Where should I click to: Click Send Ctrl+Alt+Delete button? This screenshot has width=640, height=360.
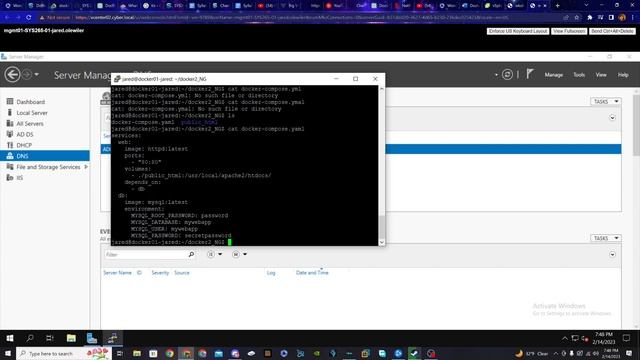pyautogui.click(x=612, y=31)
